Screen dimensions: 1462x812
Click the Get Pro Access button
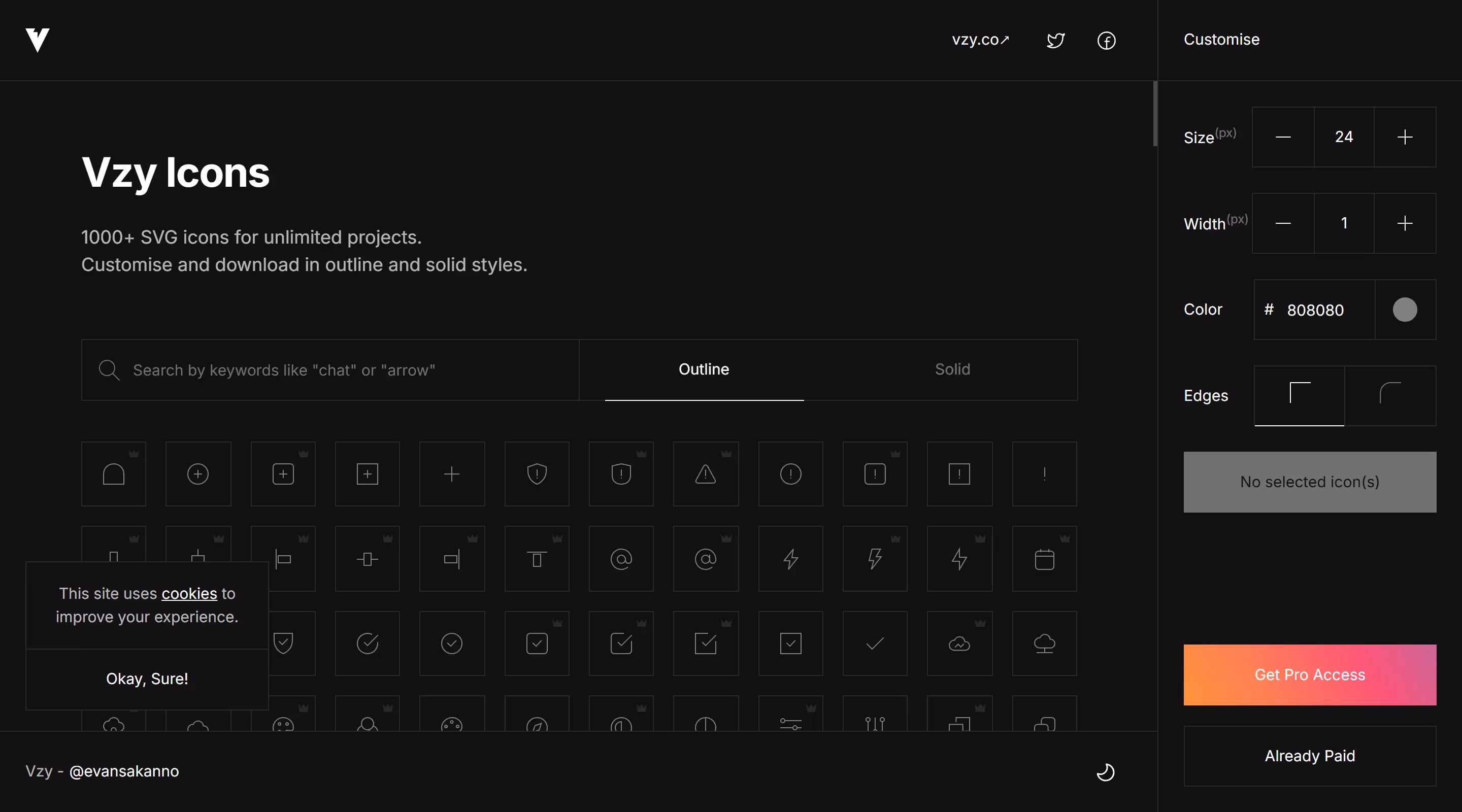pos(1309,674)
